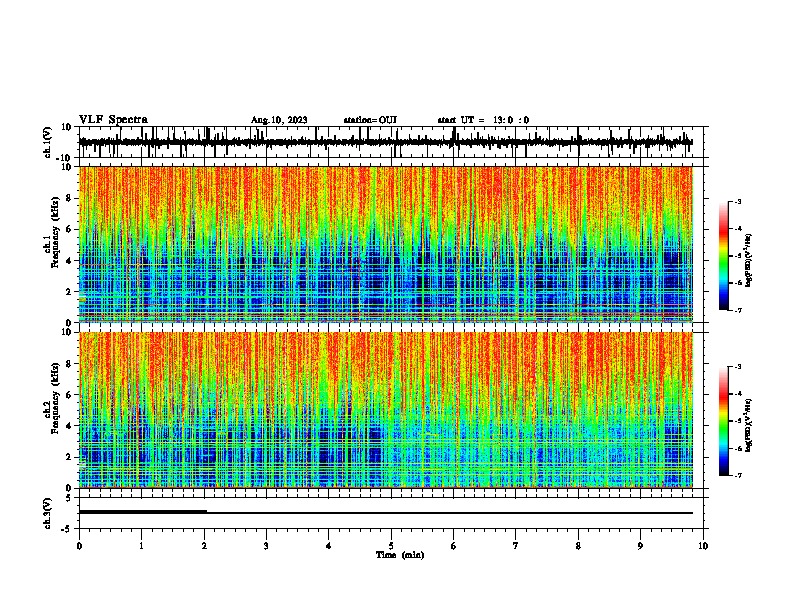This screenshot has height=612, width=792.
Task: Click the "7" tick on the time axis
Action: coord(516,546)
